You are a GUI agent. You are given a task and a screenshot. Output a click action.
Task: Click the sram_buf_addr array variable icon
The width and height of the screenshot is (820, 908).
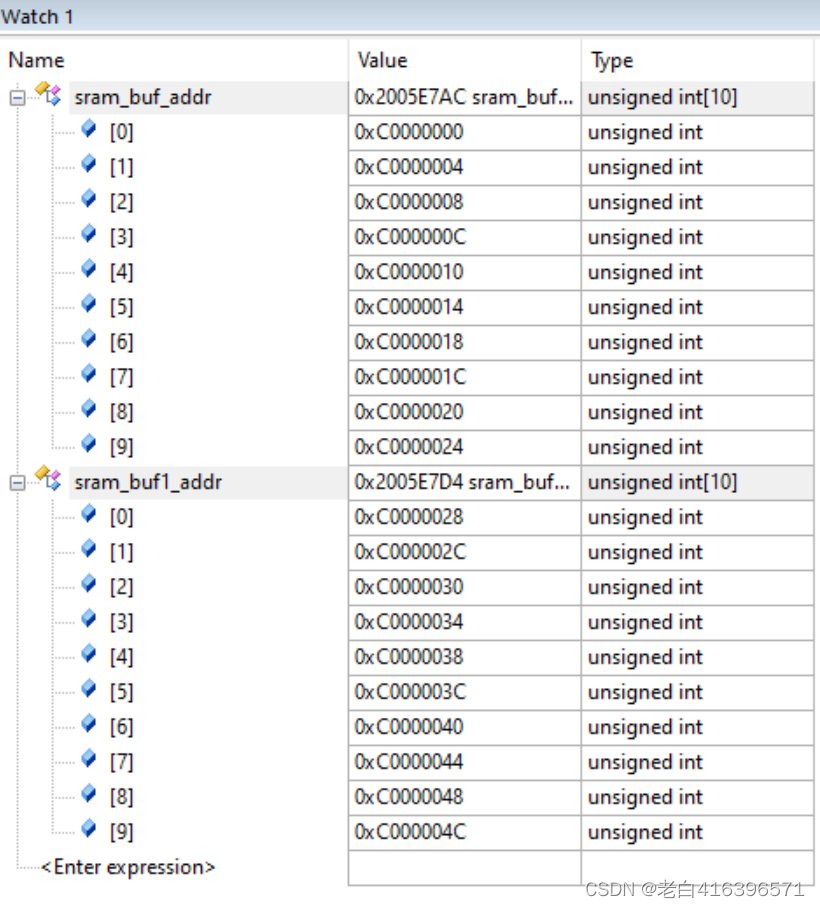[48, 94]
